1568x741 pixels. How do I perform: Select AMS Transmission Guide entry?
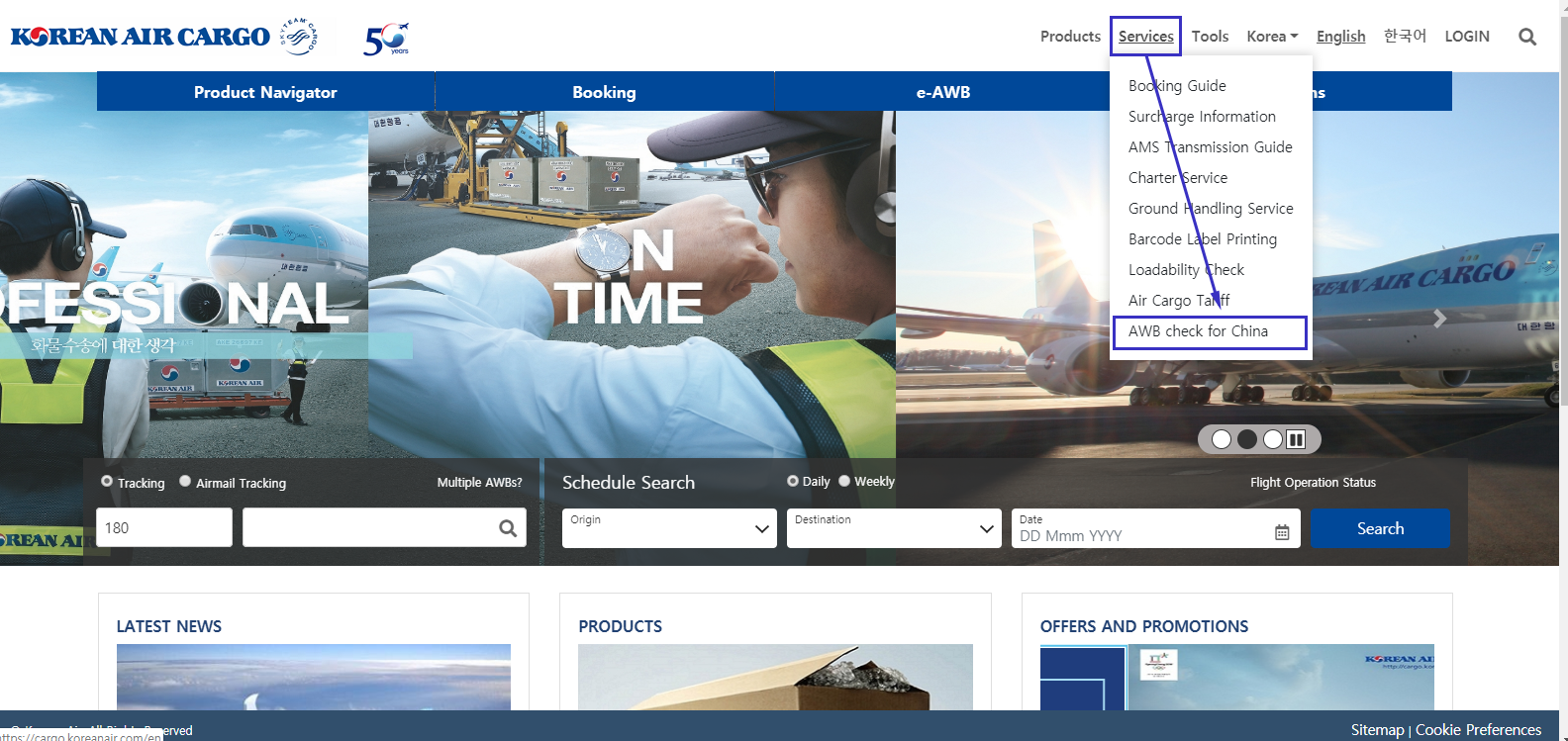click(x=1211, y=147)
